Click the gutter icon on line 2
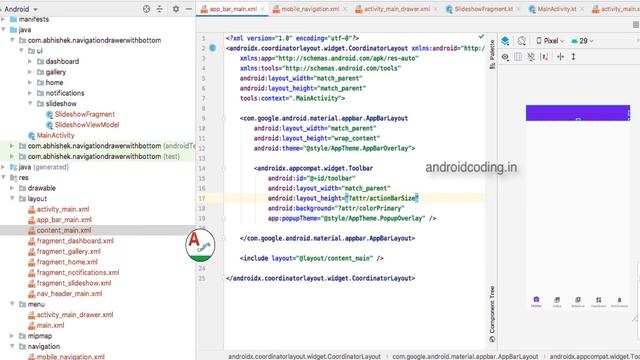Viewport: 640px width, 360px height. [213, 48]
